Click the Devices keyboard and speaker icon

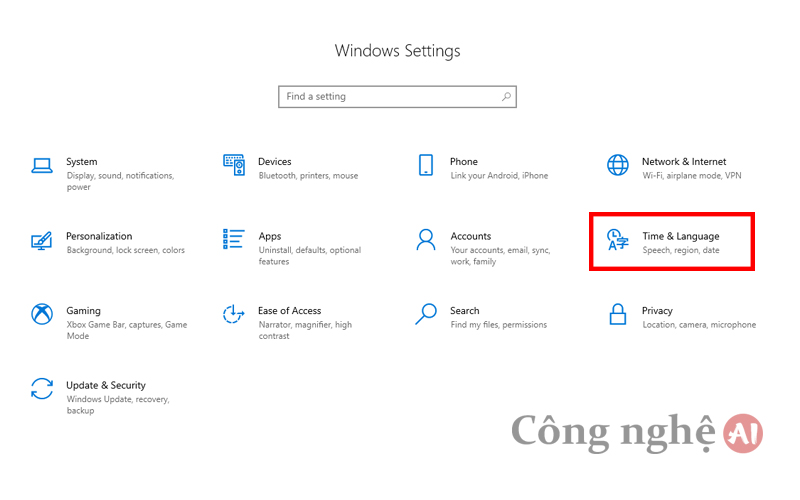[x=234, y=165]
